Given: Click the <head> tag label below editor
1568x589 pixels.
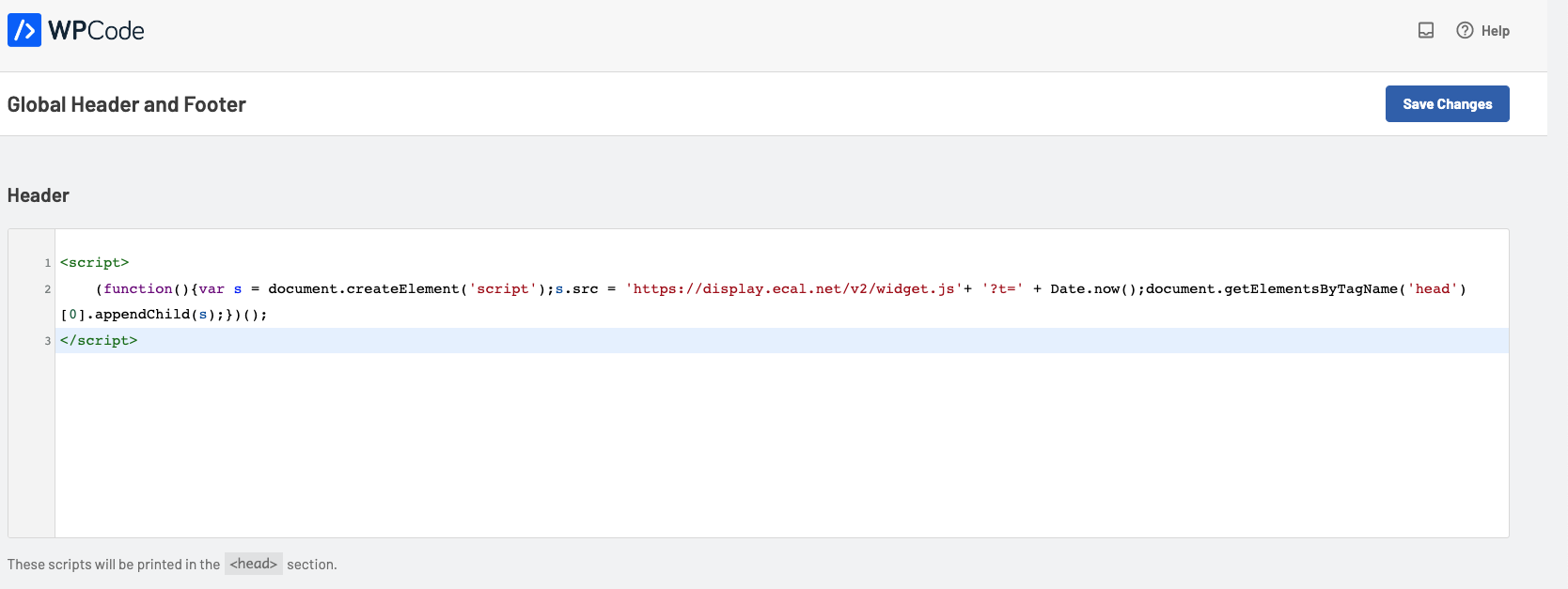Looking at the screenshot, I should [x=254, y=564].
